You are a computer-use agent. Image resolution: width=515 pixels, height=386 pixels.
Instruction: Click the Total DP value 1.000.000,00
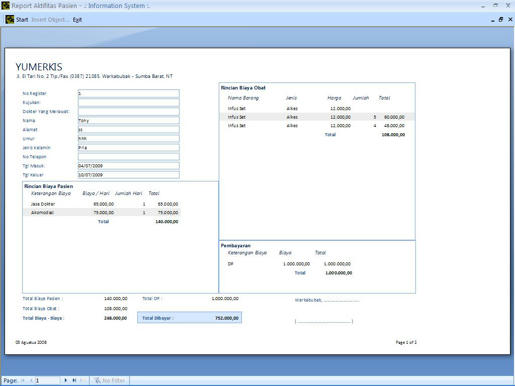(x=225, y=298)
